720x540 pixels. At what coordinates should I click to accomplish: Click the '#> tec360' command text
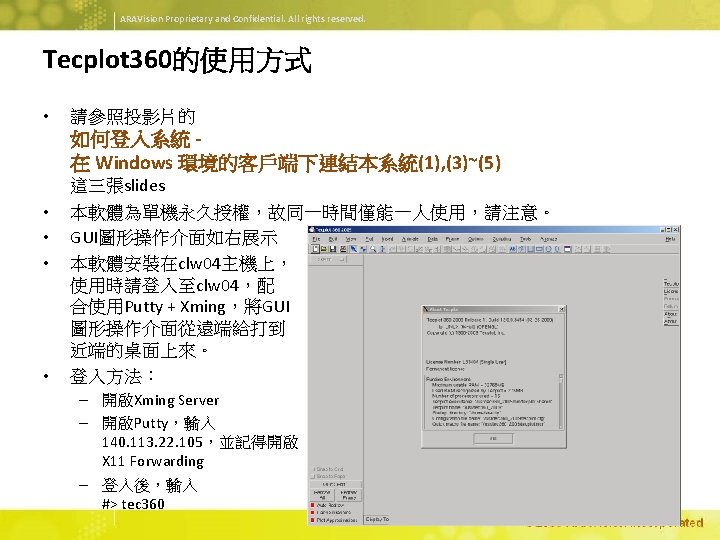point(133,504)
